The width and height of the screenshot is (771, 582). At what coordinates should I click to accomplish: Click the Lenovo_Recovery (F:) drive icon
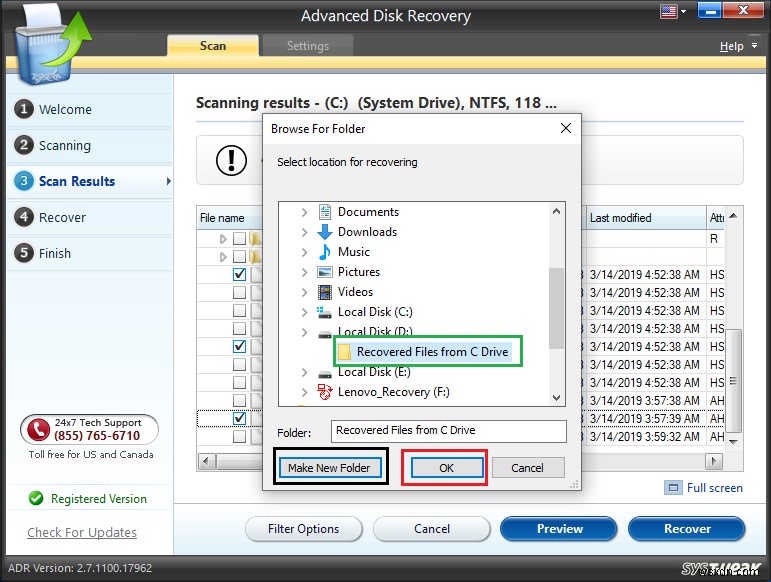(325, 392)
